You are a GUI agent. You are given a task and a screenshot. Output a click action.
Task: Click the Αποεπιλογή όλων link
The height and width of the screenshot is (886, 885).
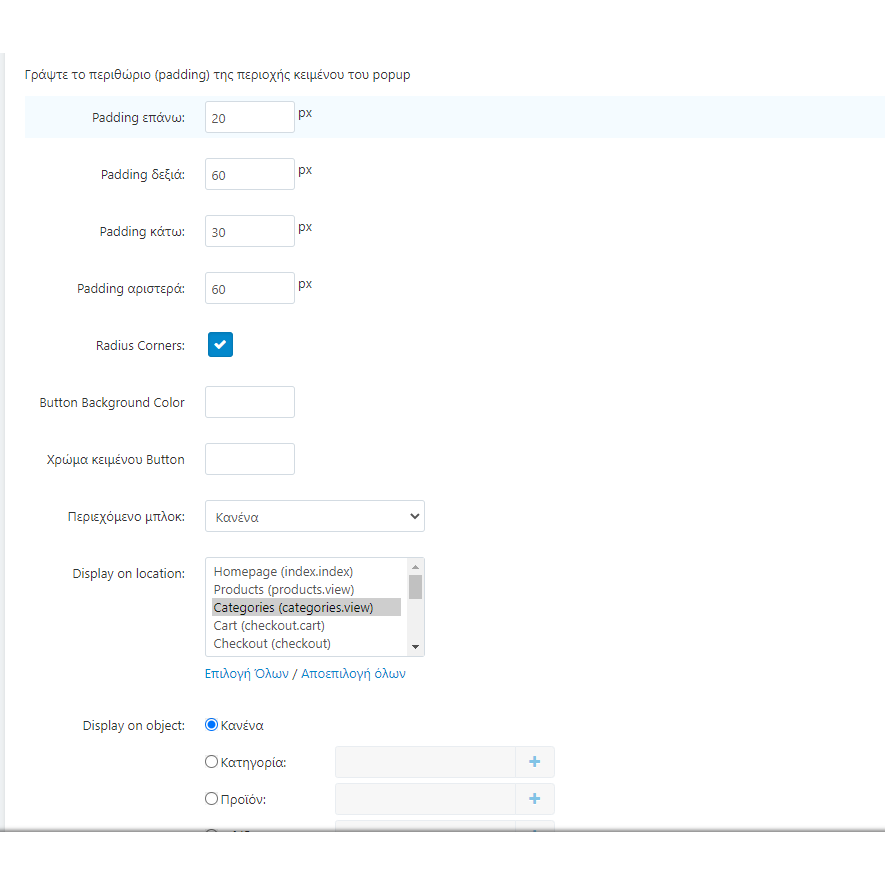353,674
